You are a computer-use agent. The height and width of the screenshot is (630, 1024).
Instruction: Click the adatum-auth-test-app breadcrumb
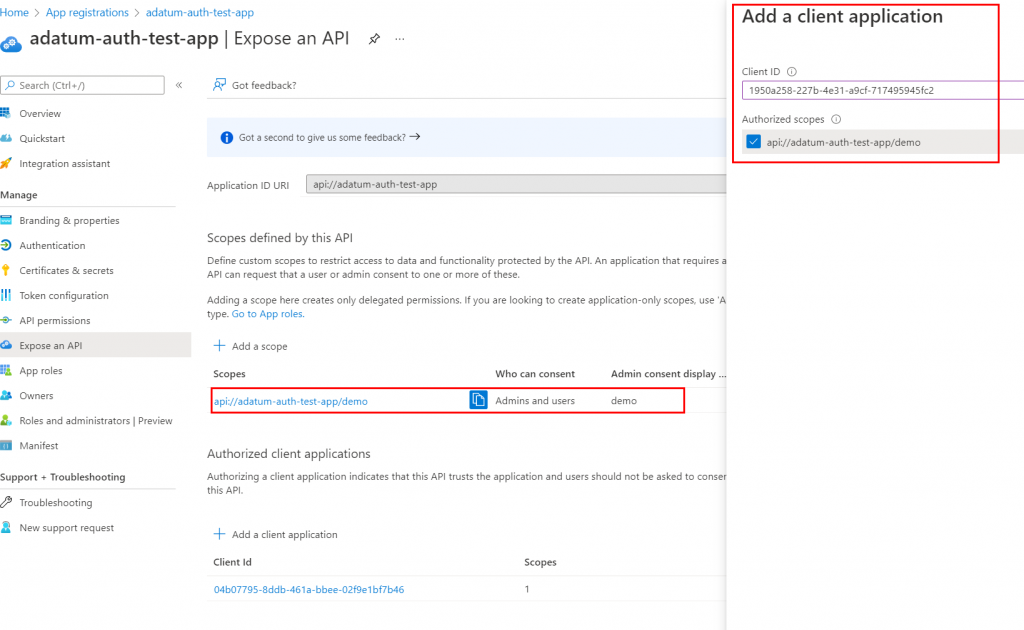pyautogui.click(x=199, y=12)
